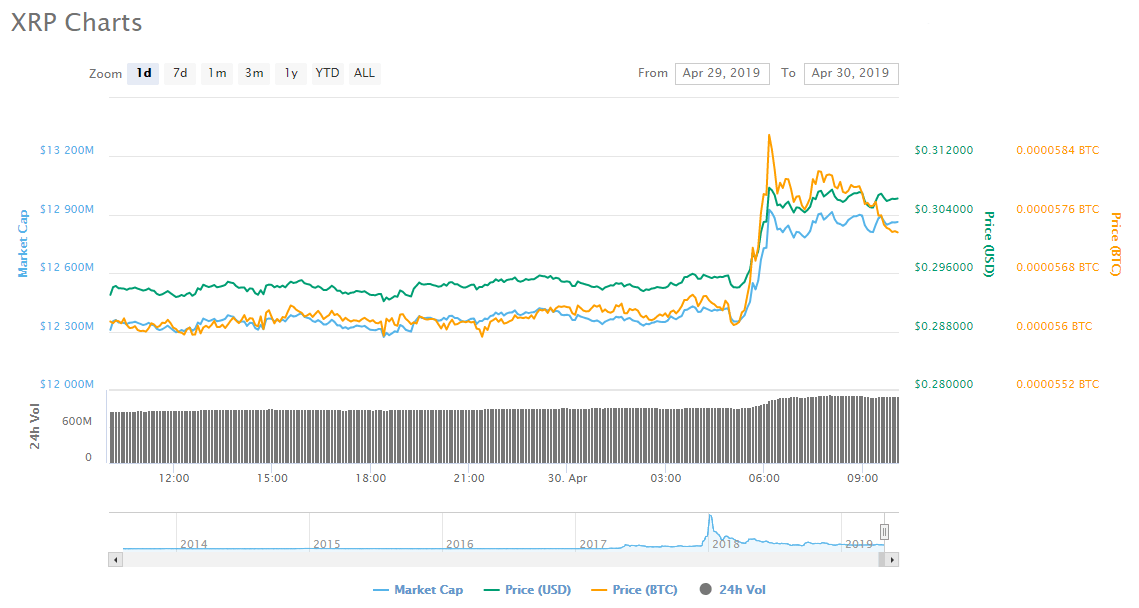The image size is (1139, 608).
Task: Click the From date field Apr 29, 2019
Action: (x=721, y=73)
